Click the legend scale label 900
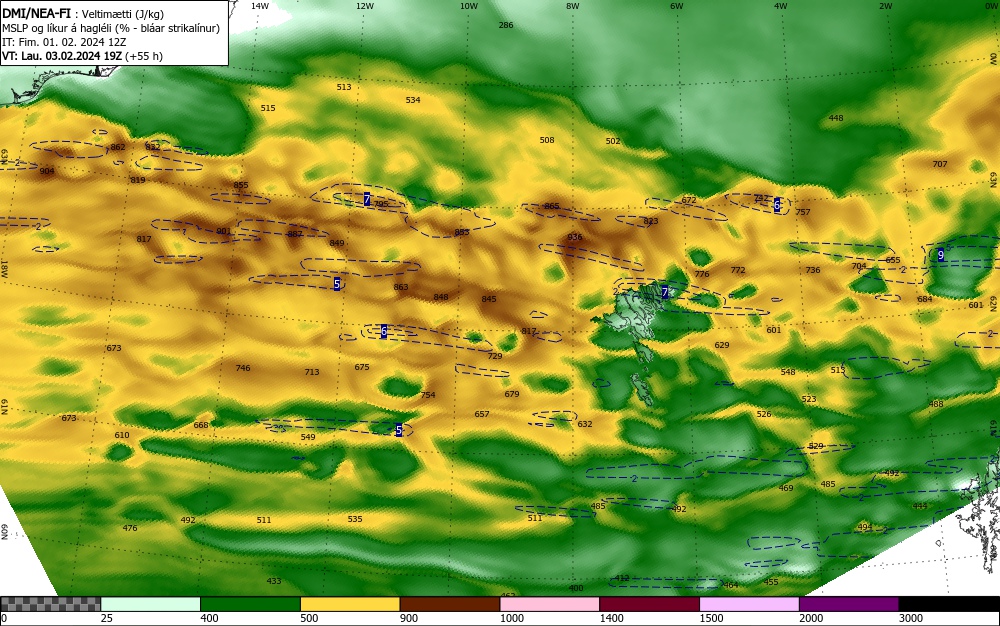 coord(409,618)
